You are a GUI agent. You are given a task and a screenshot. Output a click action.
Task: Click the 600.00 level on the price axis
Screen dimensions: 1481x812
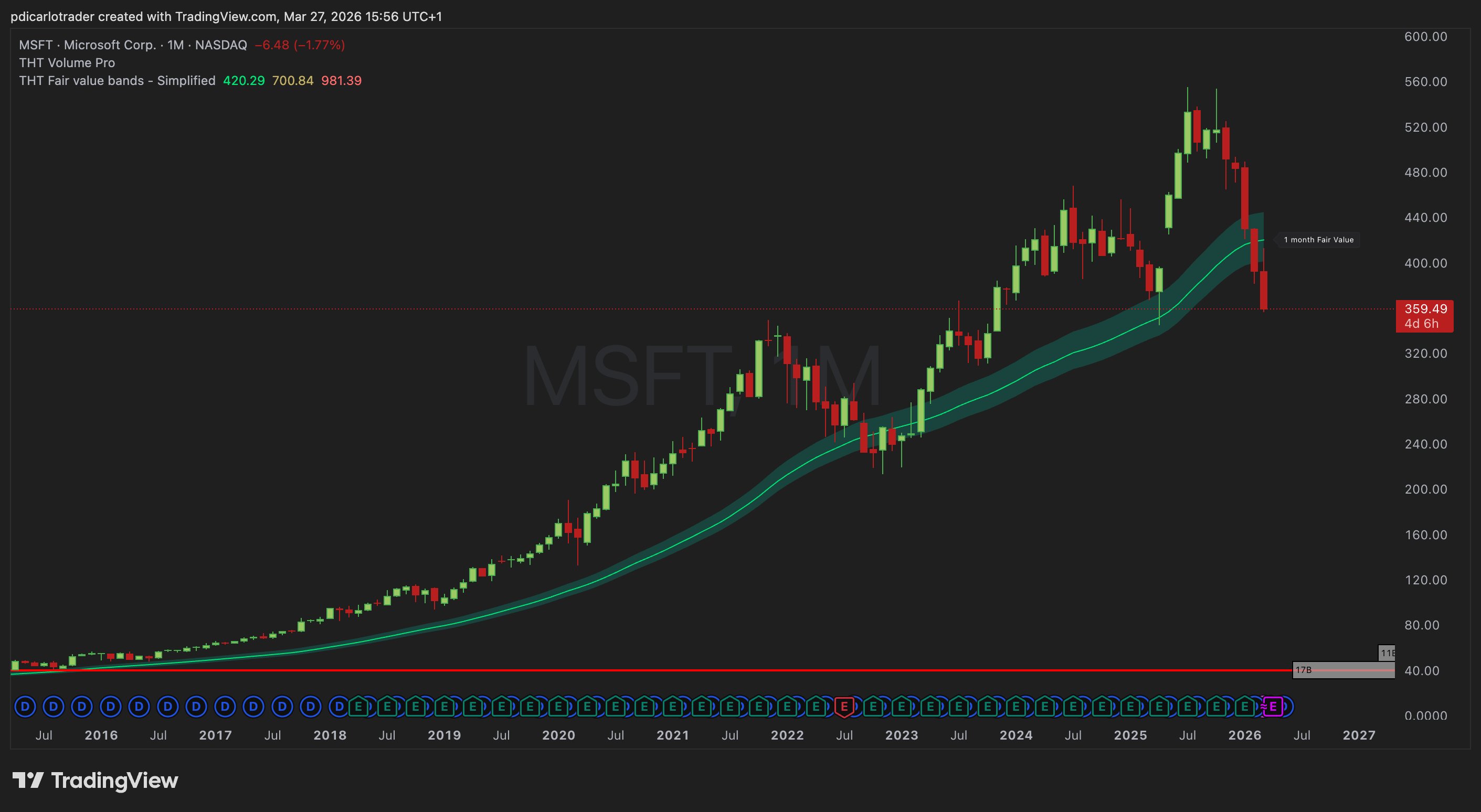point(1425,37)
